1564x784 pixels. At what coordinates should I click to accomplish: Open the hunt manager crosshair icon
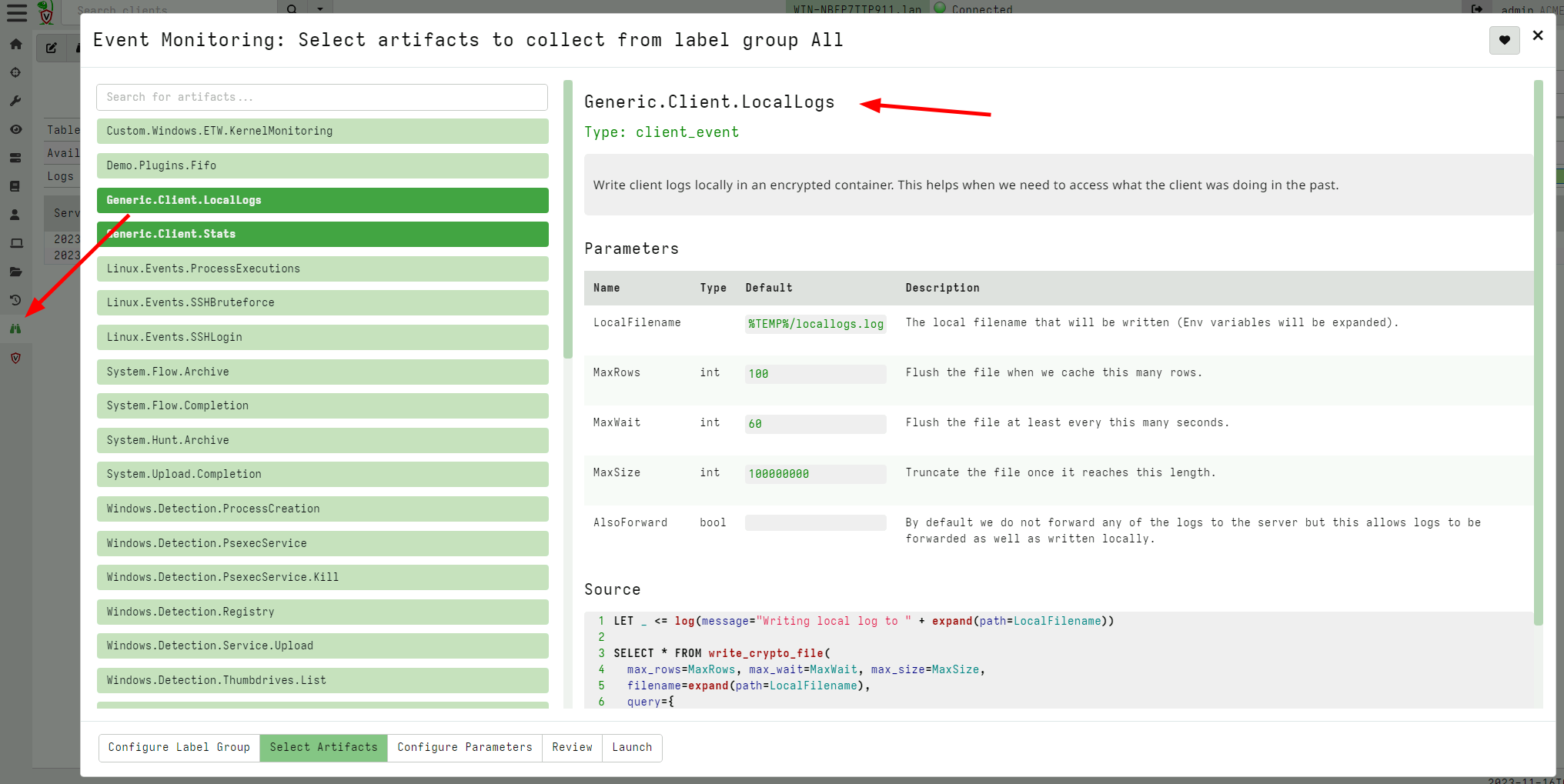pyautogui.click(x=16, y=72)
